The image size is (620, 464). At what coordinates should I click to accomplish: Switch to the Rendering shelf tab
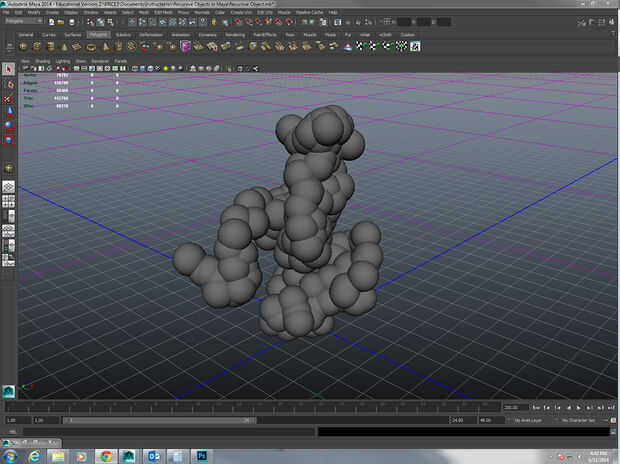[x=235, y=34]
